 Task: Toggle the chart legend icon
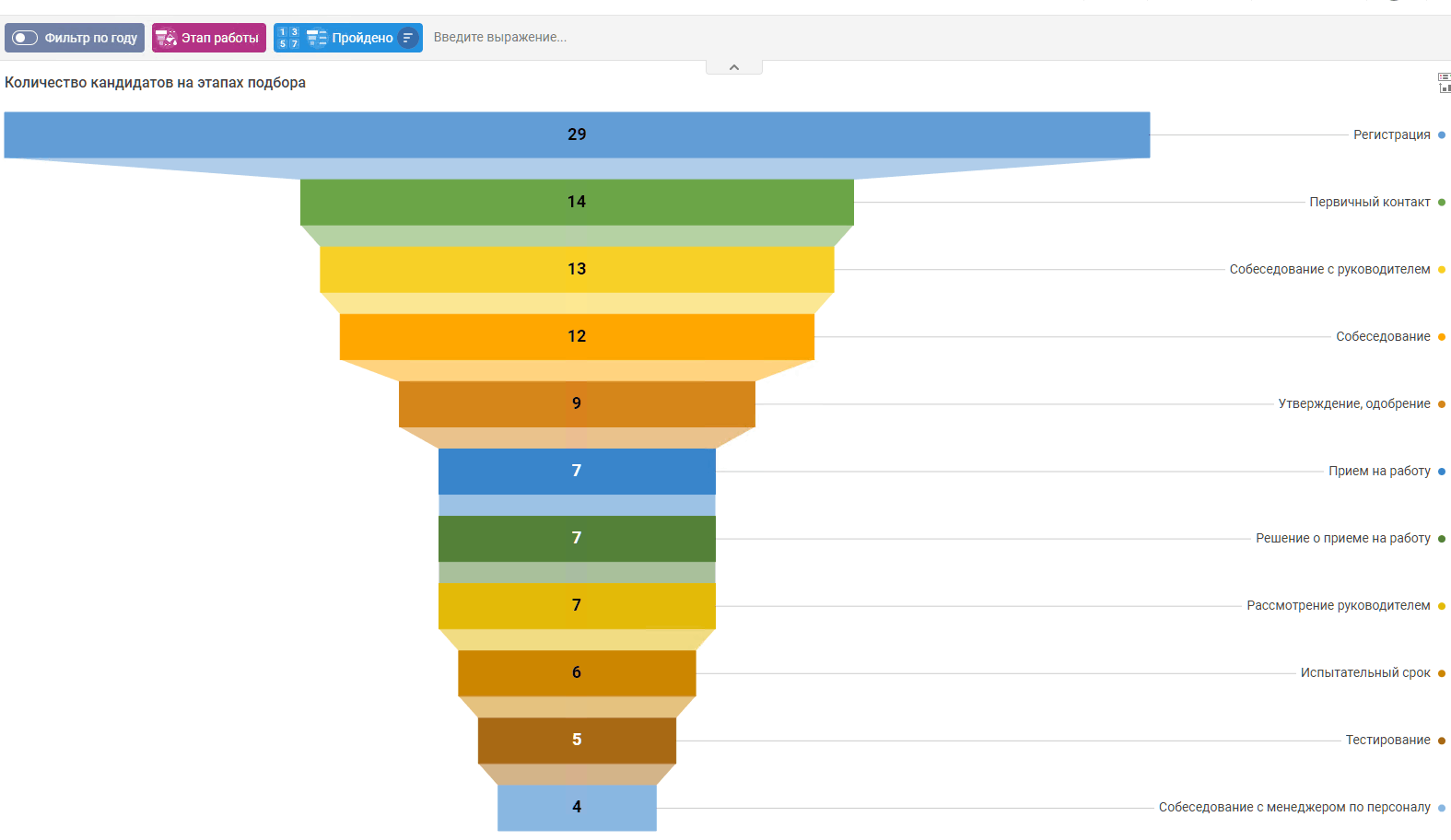1445,77
